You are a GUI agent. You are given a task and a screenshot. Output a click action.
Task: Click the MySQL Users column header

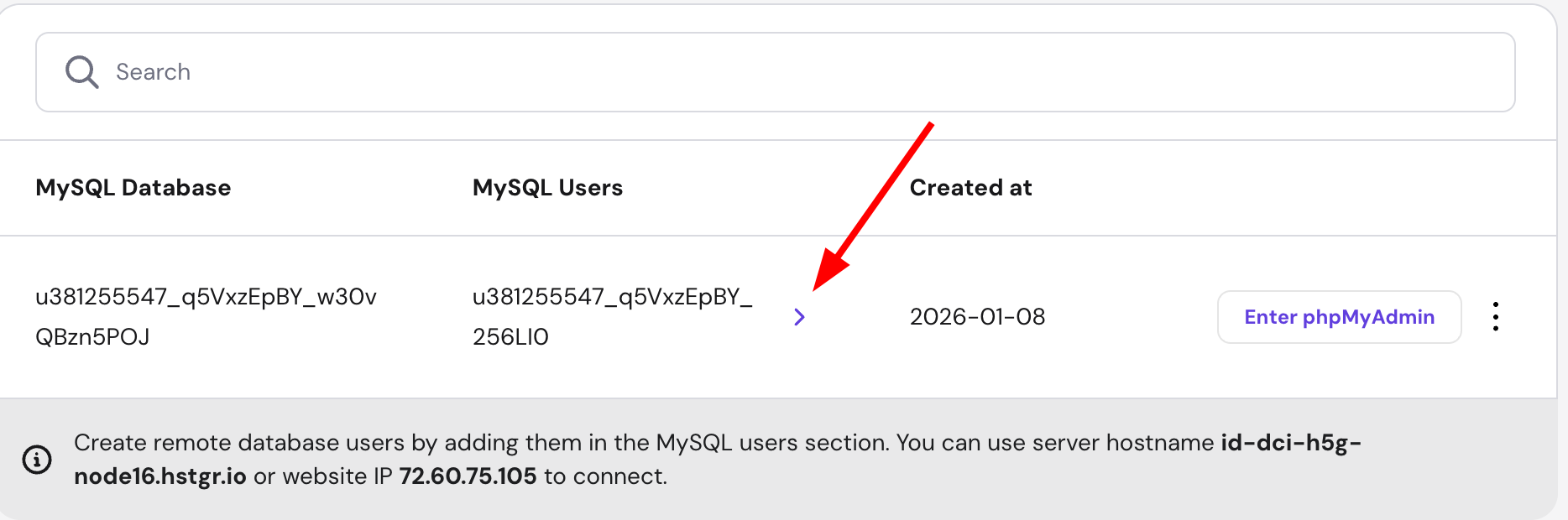tap(547, 188)
